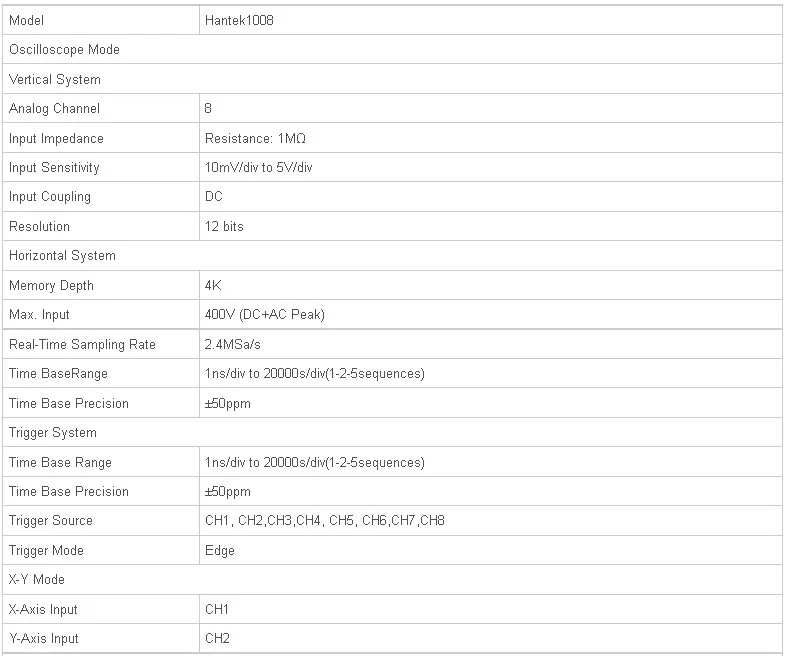This screenshot has height=656, width=786.
Task: Click the Y-Axis Input CH2 value
Action: pyautogui.click(x=217, y=638)
